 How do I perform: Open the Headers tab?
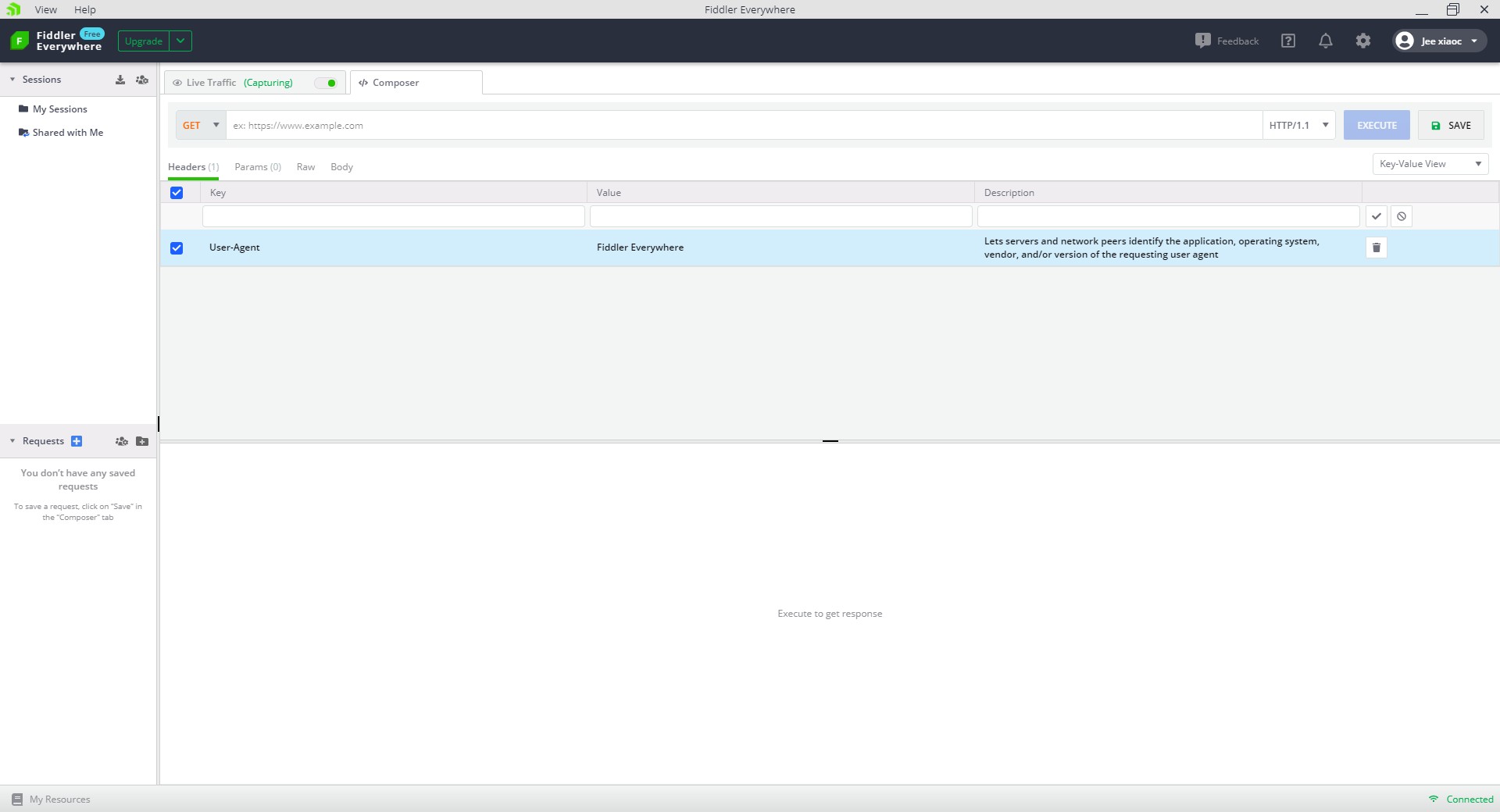point(193,167)
